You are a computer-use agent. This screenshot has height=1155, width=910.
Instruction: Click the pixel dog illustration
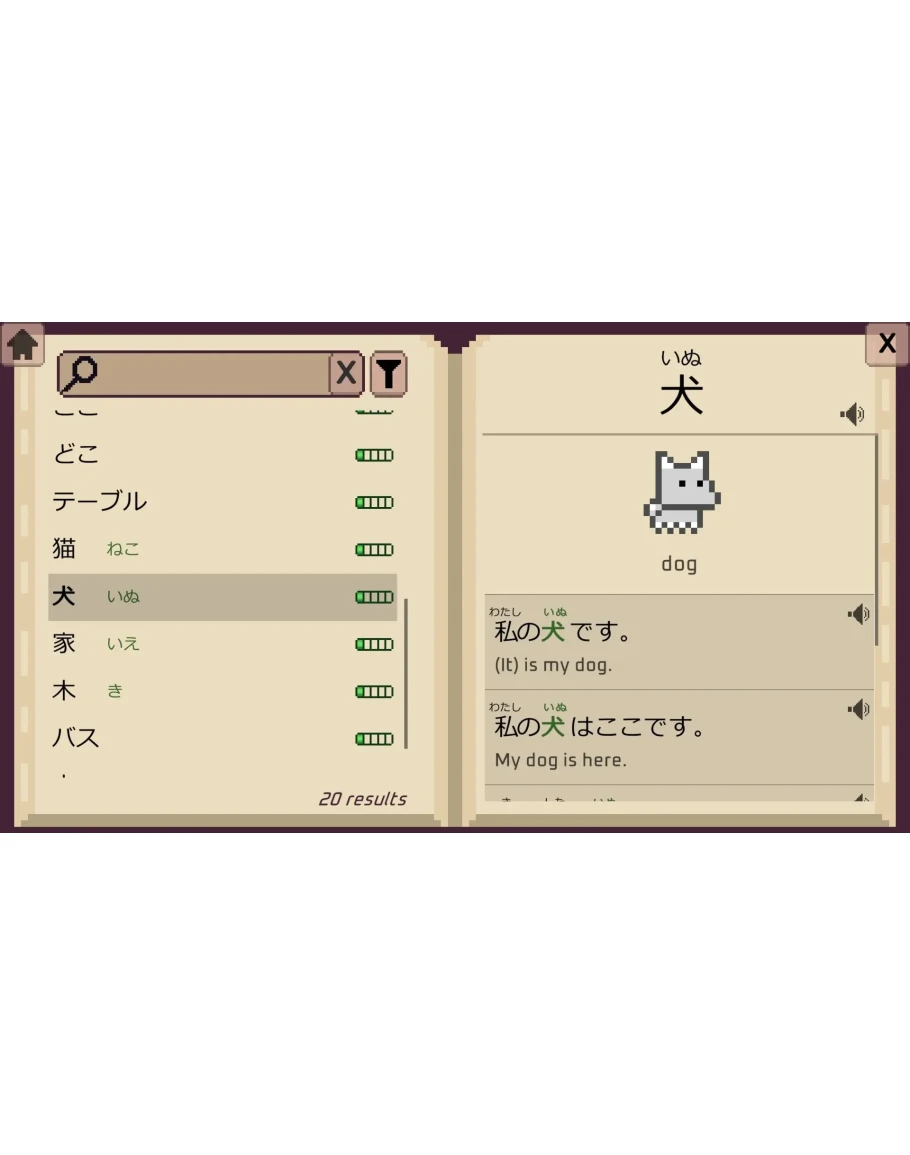(x=682, y=492)
